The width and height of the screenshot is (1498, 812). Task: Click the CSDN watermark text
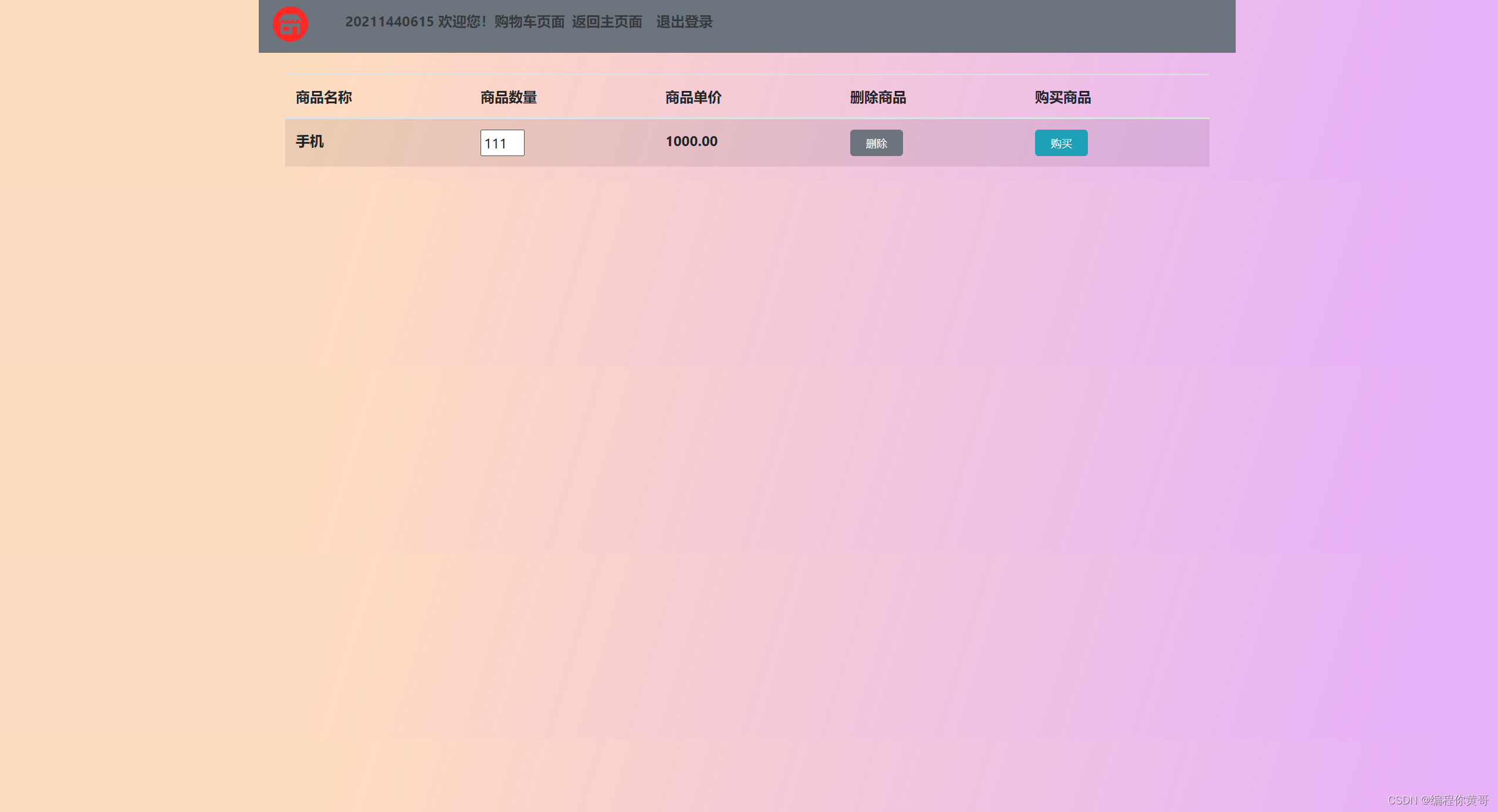pos(1437,800)
